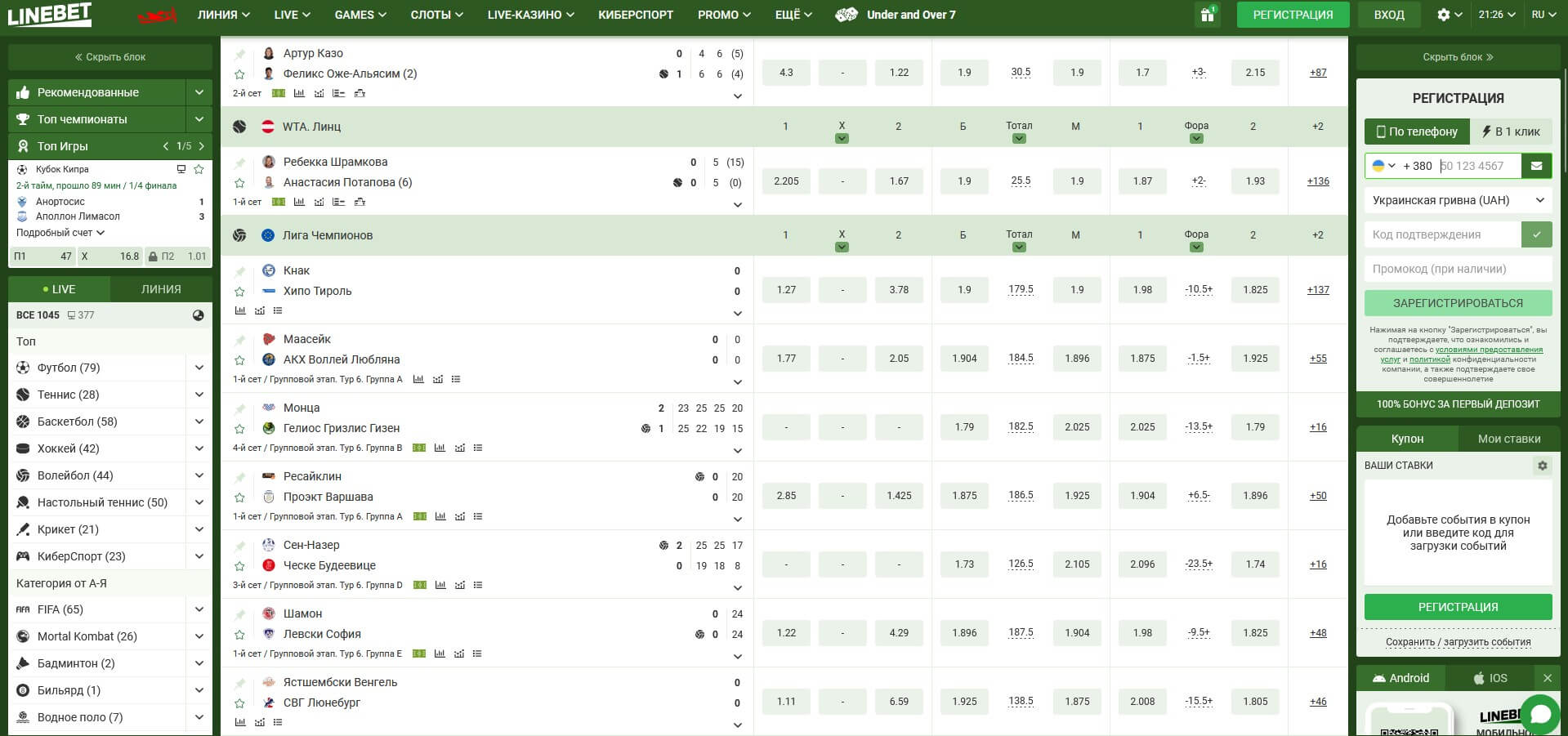The width and height of the screenshot is (1568, 736).
Task: Open Кубок Кипра match in separate window icon
Action: tap(181, 169)
